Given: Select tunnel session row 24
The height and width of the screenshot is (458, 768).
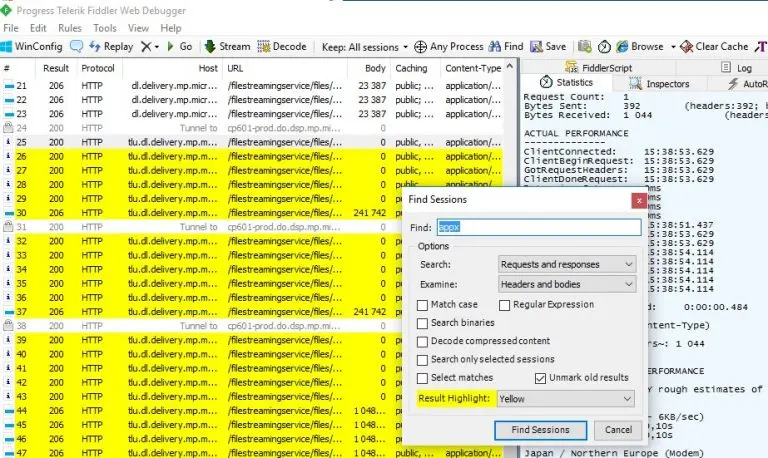Looking at the screenshot, I should point(252,128).
